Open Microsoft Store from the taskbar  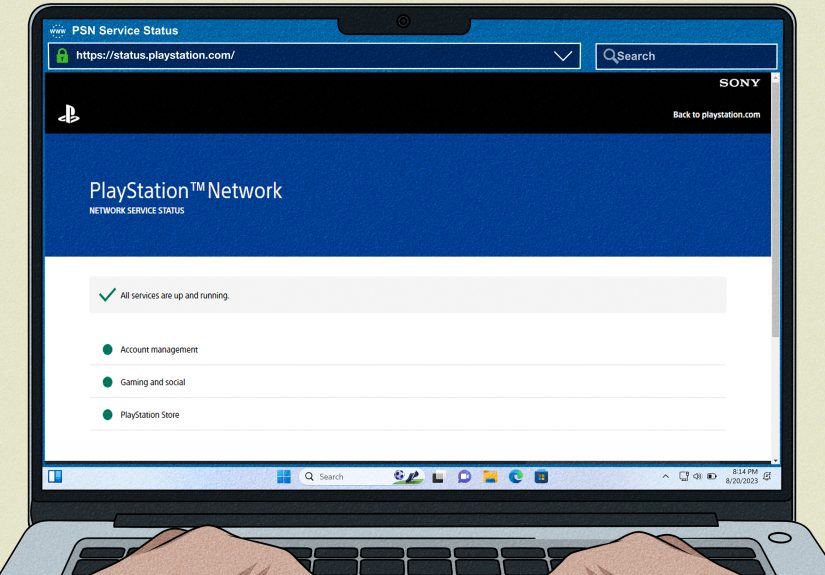541,477
